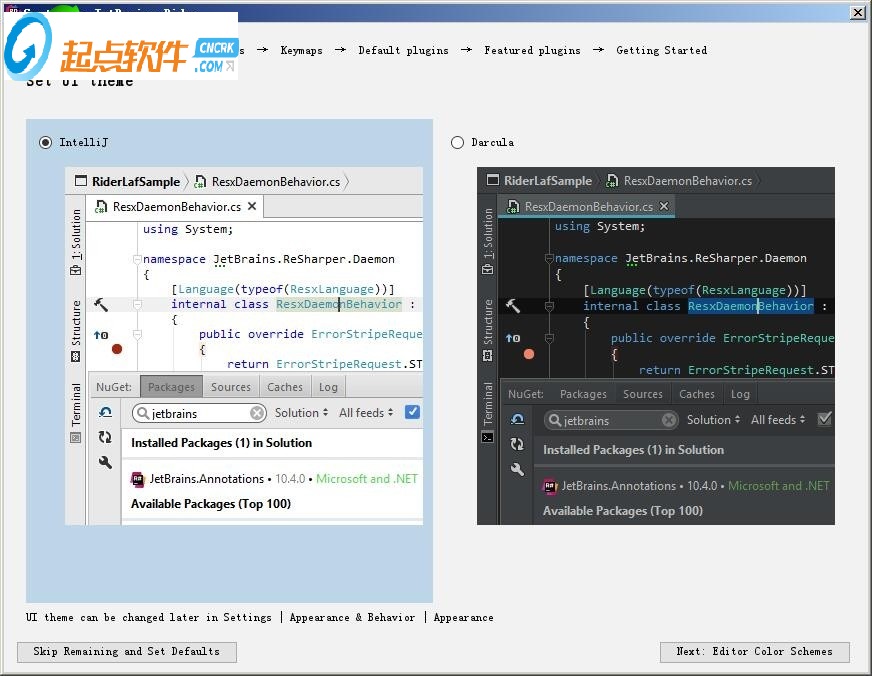Viewport: 872px width, 676px height.
Task: Close the ResxDaemonBehavior.cs tab in light preview
Action: click(252, 207)
